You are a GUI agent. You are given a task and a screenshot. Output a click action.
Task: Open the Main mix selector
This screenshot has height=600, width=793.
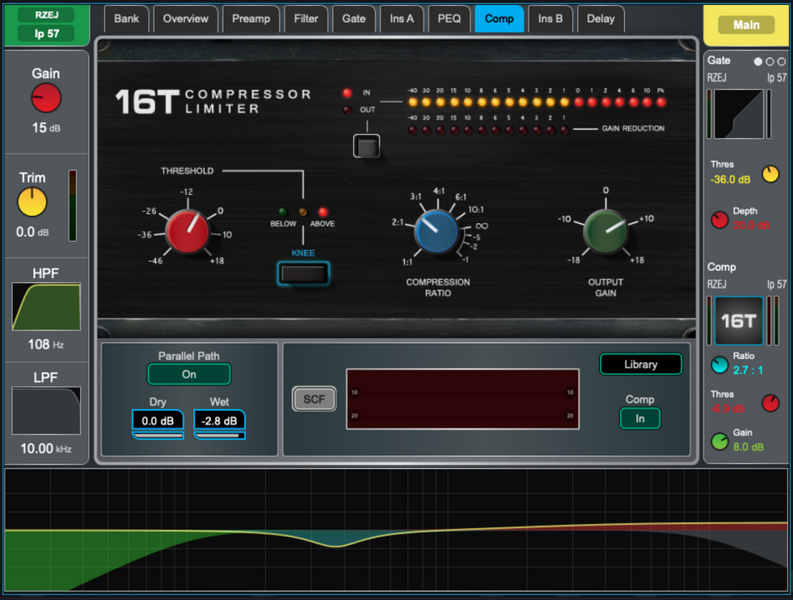745,24
